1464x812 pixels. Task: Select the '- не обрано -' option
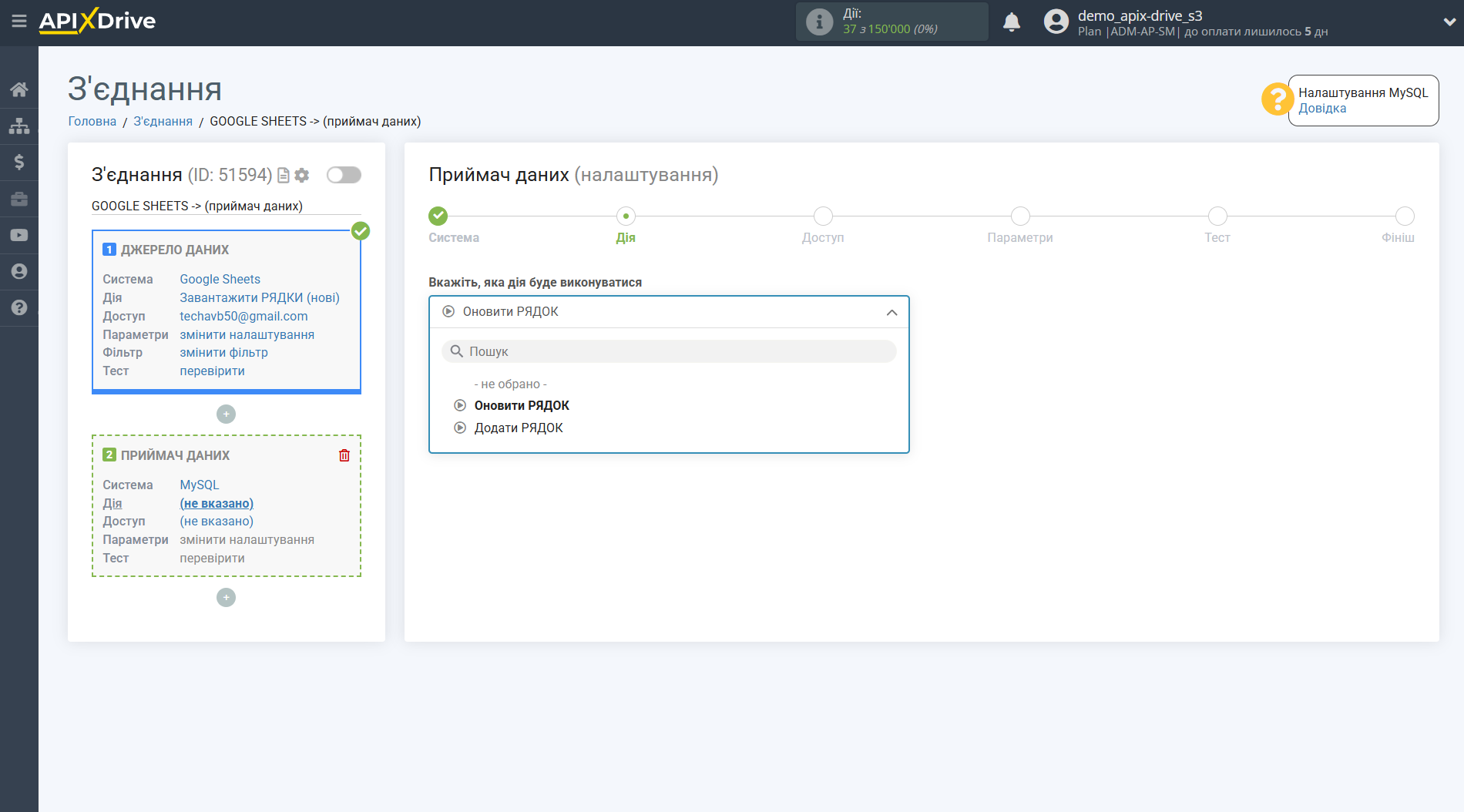coord(510,384)
